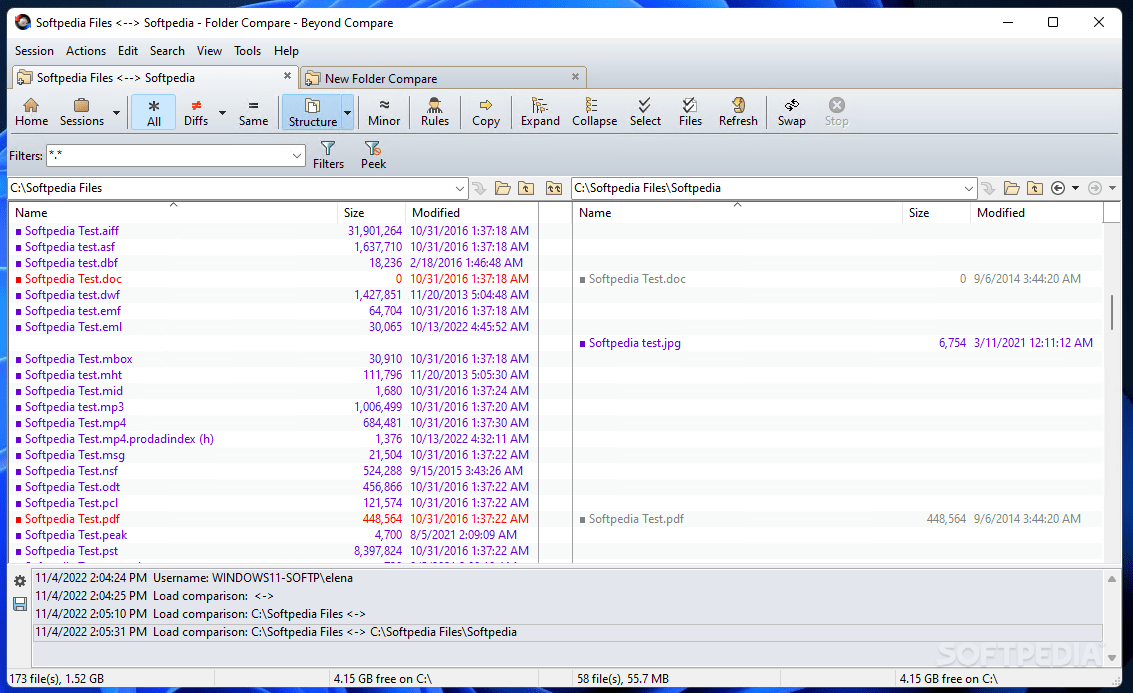Viewport: 1133px width, 693px height.
Task: Click into the Filters text field
Action: click(168, 155)
